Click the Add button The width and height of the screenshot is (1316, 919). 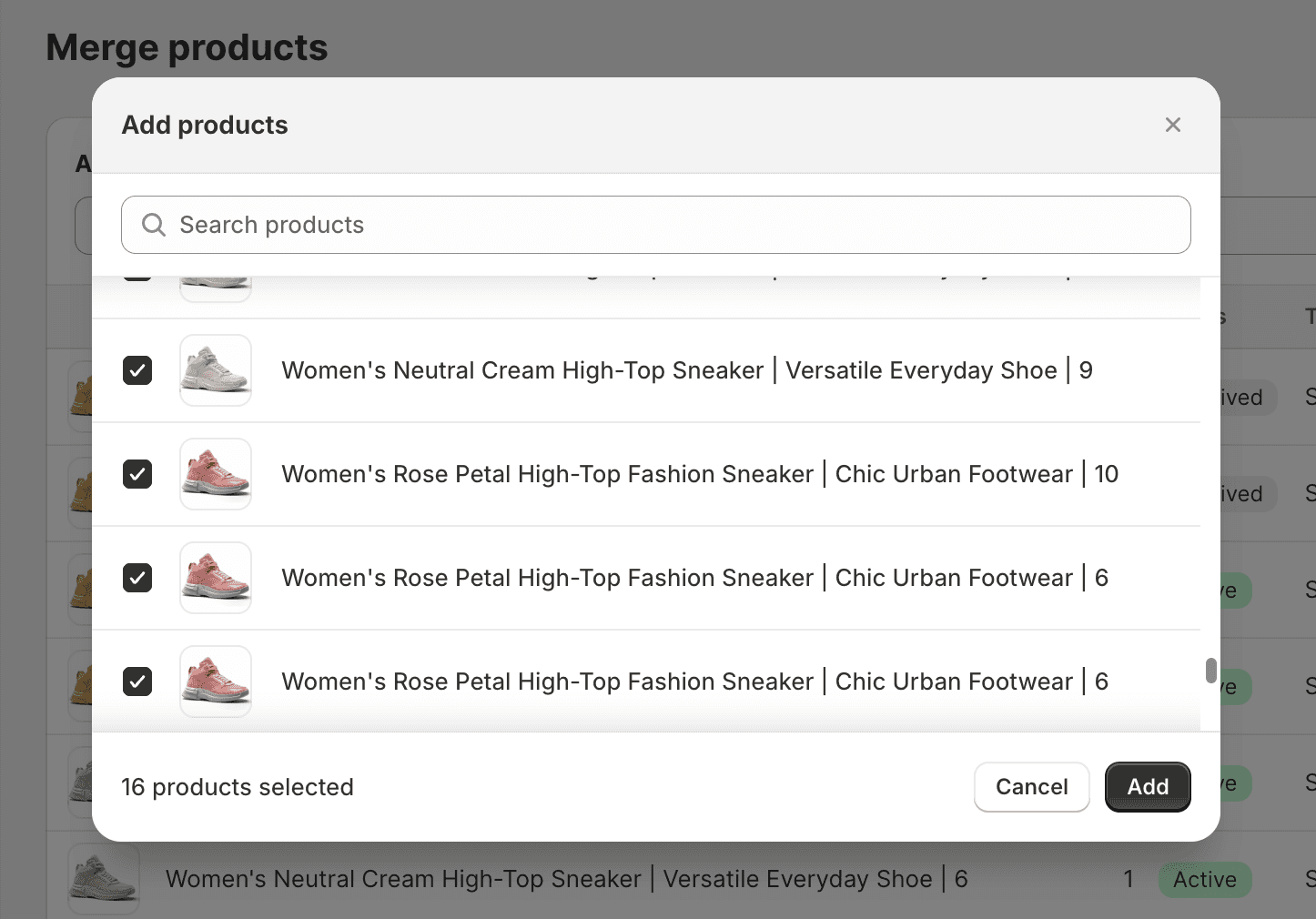coord(1148,787)
